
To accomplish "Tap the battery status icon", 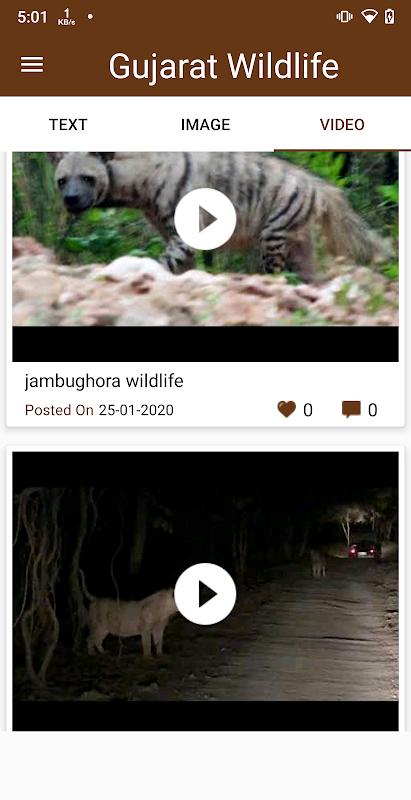I will tap(390, 17).
